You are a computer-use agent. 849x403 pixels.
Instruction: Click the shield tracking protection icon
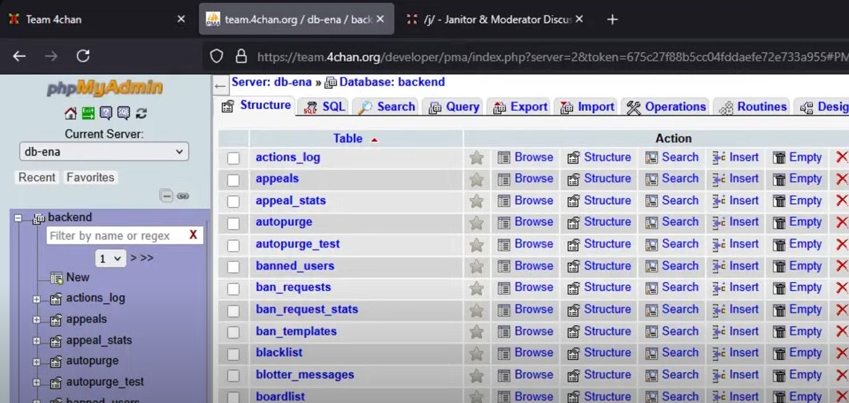pos(217,56)
